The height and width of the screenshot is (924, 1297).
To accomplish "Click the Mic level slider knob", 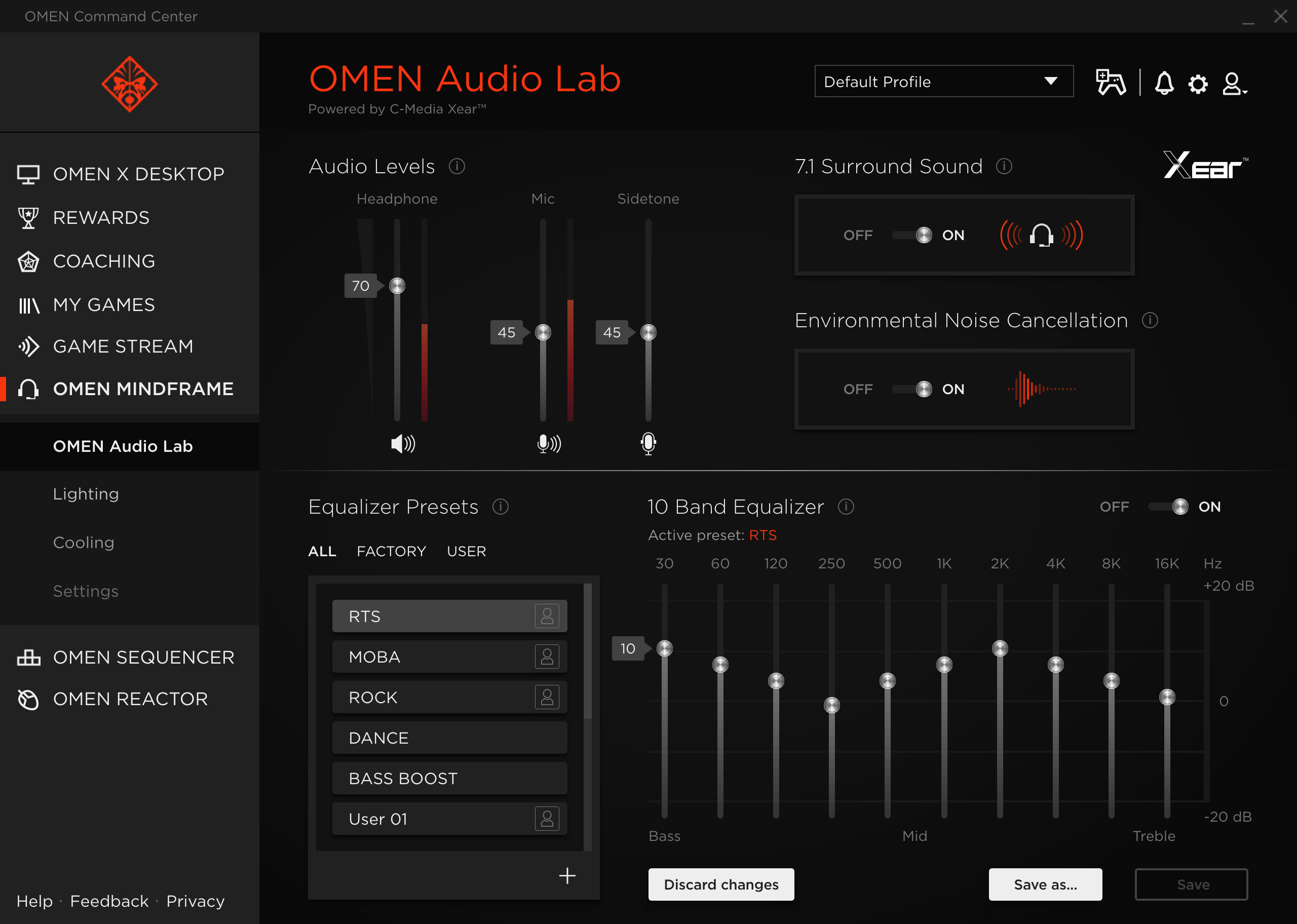I will (543, 332).
